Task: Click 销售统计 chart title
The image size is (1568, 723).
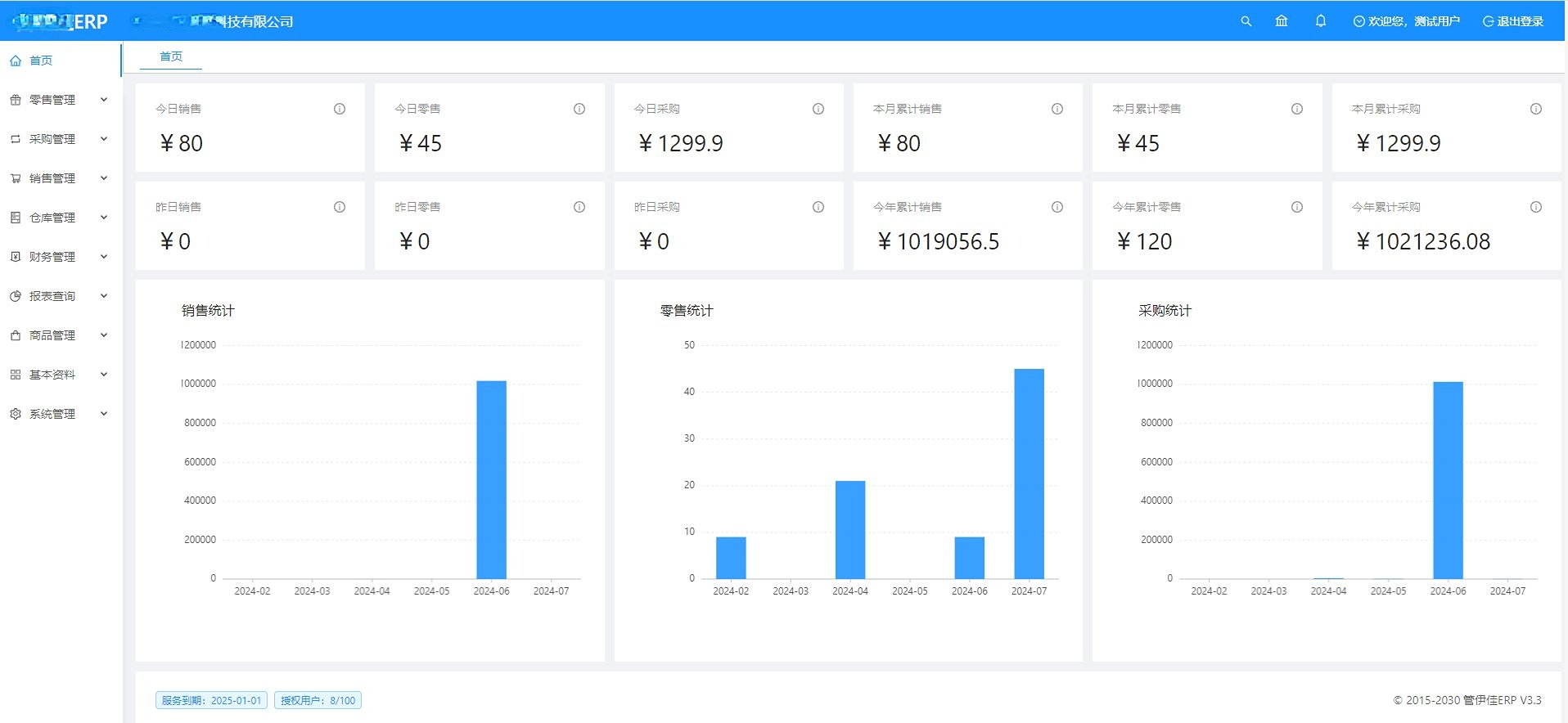Action: pyautogui.click(x=208, y=311)
